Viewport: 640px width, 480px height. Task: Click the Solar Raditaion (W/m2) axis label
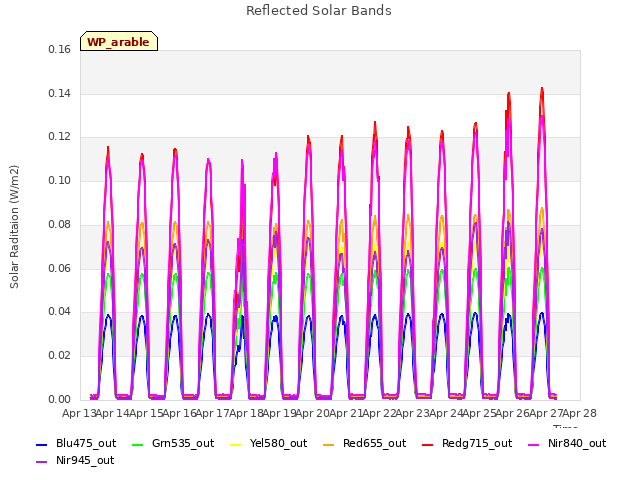14,227
